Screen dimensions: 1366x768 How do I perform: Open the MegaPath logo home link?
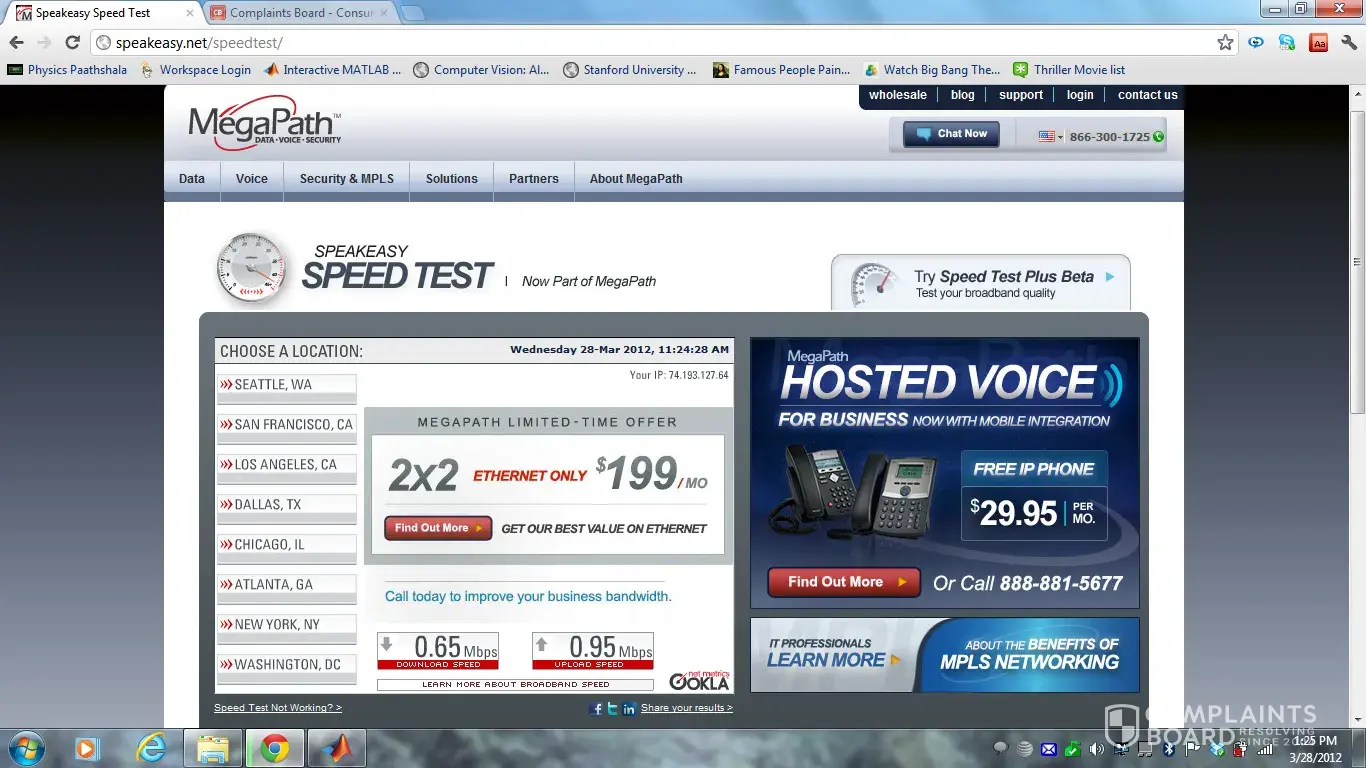[264, 123]
